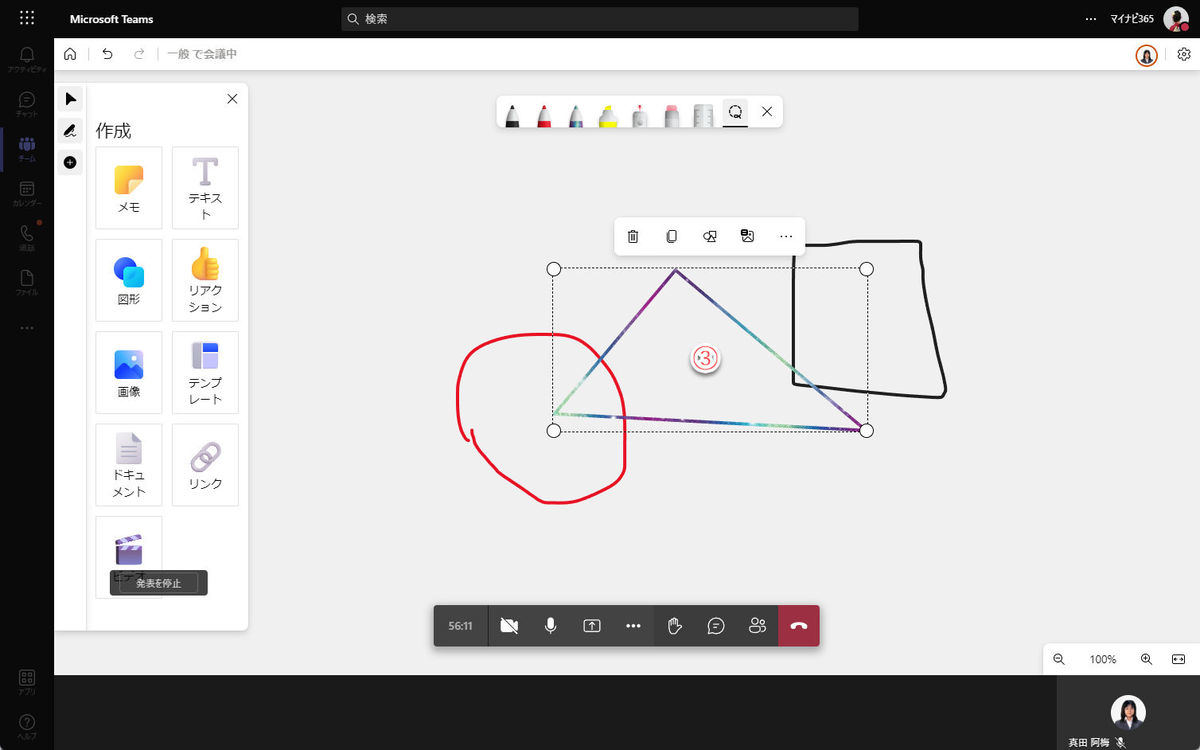Toggle the ruler tool
This screenshot has width=1200, height=750.
[703, 114]
